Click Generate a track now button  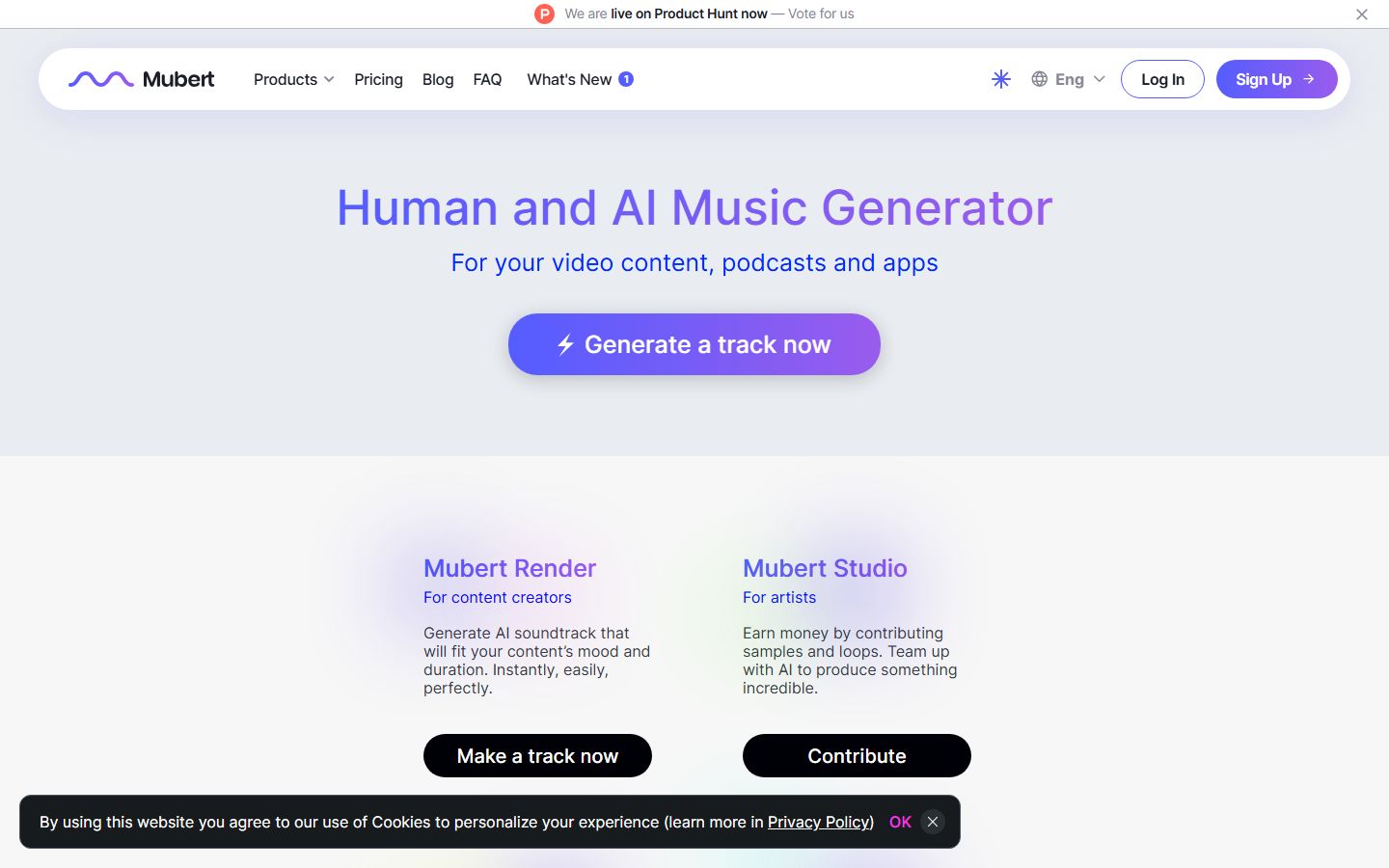[694, 344]
